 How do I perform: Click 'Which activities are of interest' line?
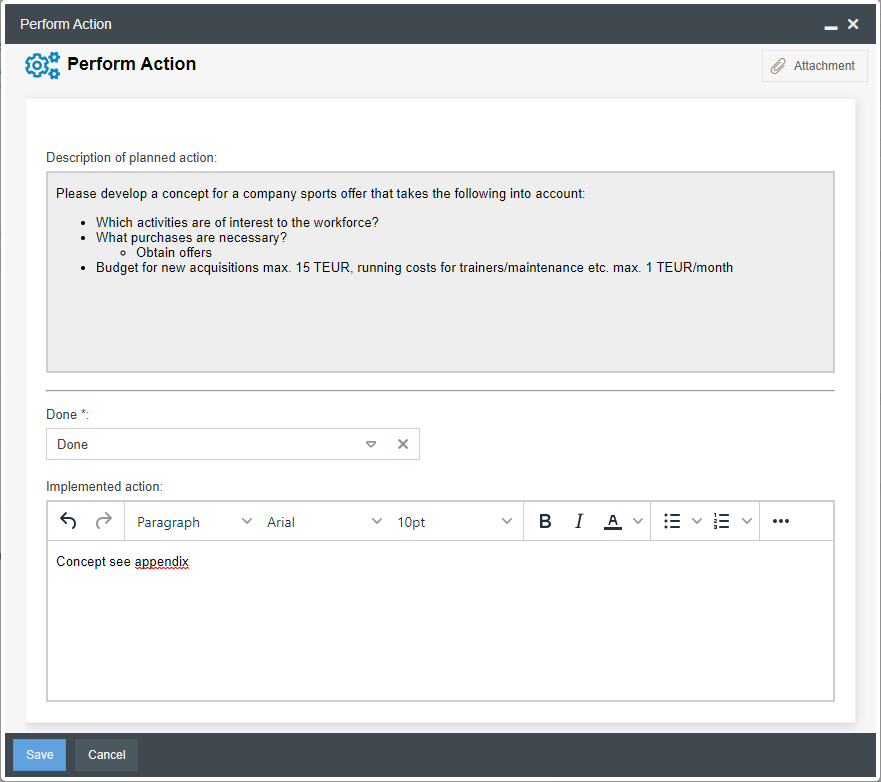pos(237,222)
